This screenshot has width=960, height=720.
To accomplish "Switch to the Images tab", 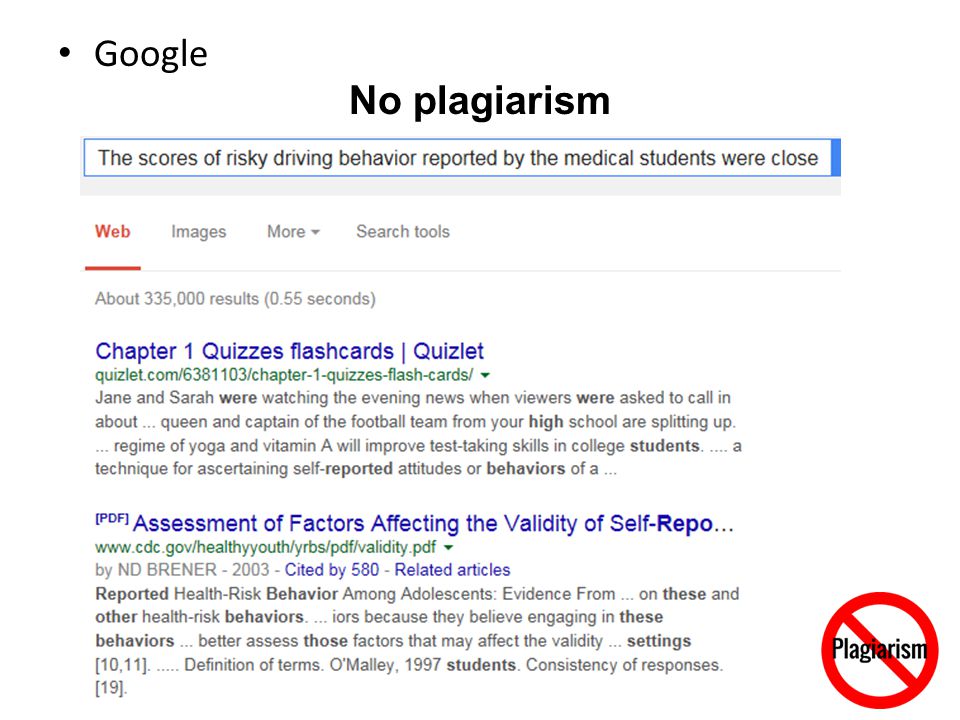I will pyautogui.click(x=198, y=231).
